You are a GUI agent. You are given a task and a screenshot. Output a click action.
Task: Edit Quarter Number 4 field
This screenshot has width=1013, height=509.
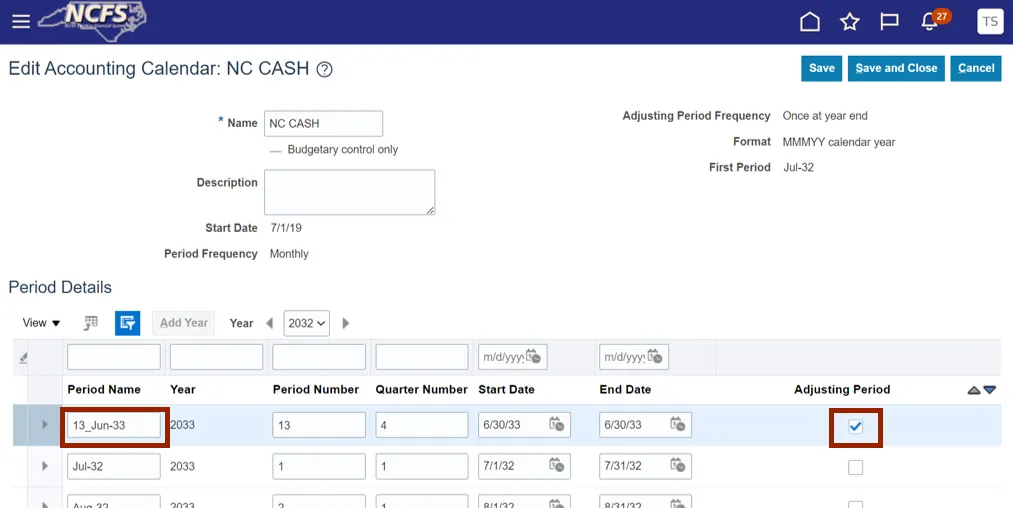tap(422, 425)
